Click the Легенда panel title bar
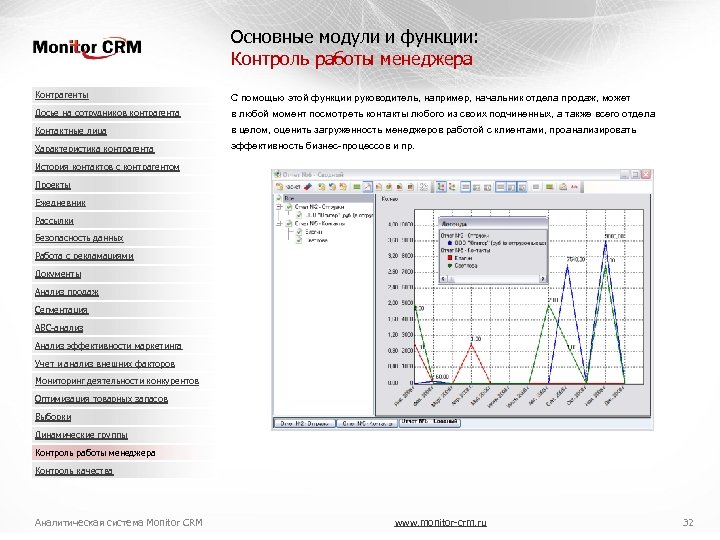 (493, 224)
